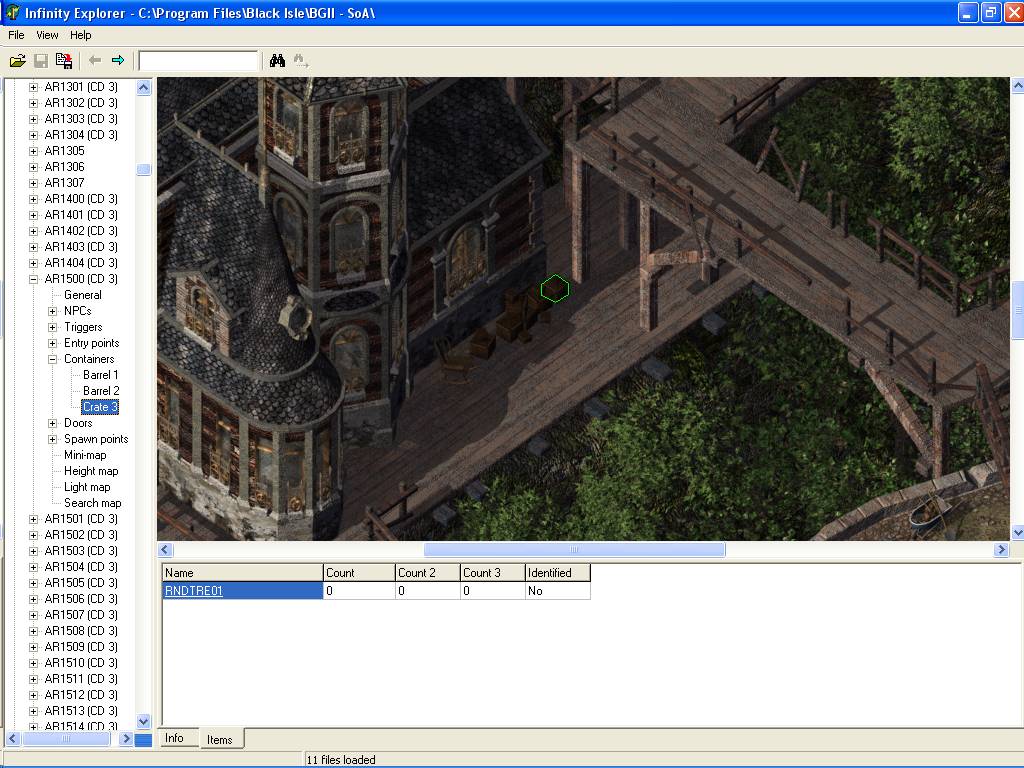1024x768 pixels.
Task: Select AR1404 (CD 3) in the tree
Action: (81, 263)
